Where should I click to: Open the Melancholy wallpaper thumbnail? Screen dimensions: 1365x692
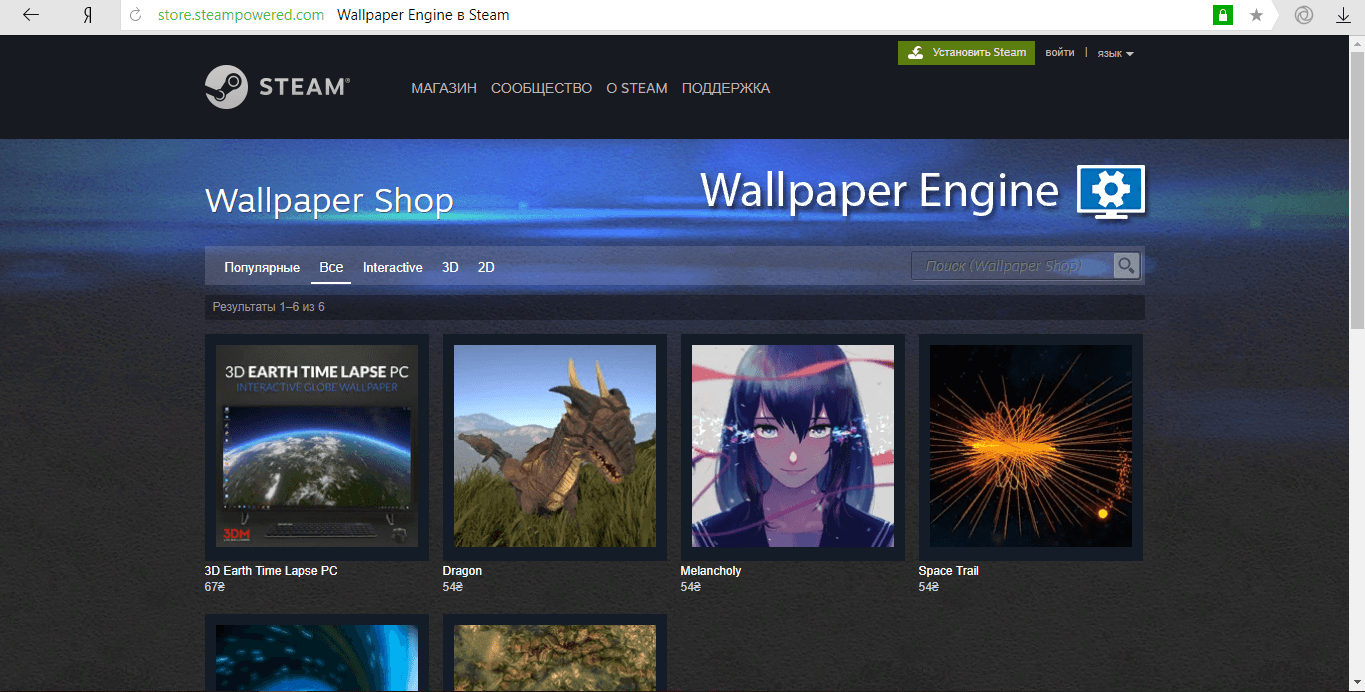pos(793,446)
